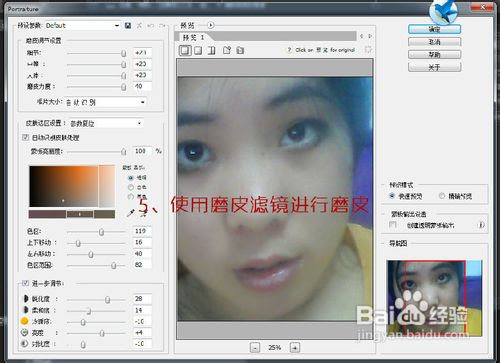Select the vertical side-by-side preview icon
The height and width of the screenshot is (363, 500).
tap(211, 51)
